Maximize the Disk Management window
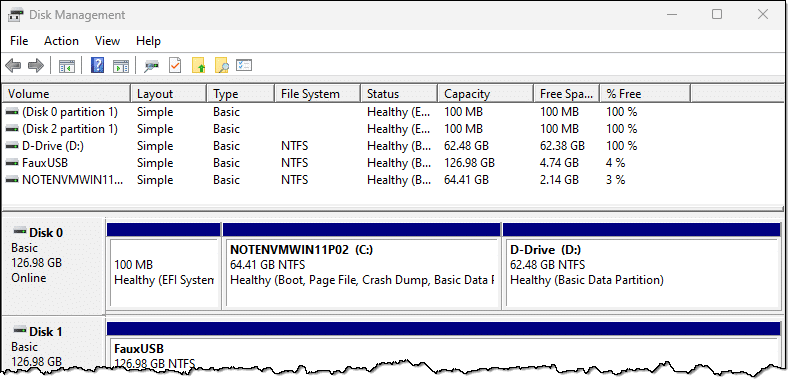791x384 pixels. pyautogui.click(x=717, y=14)
